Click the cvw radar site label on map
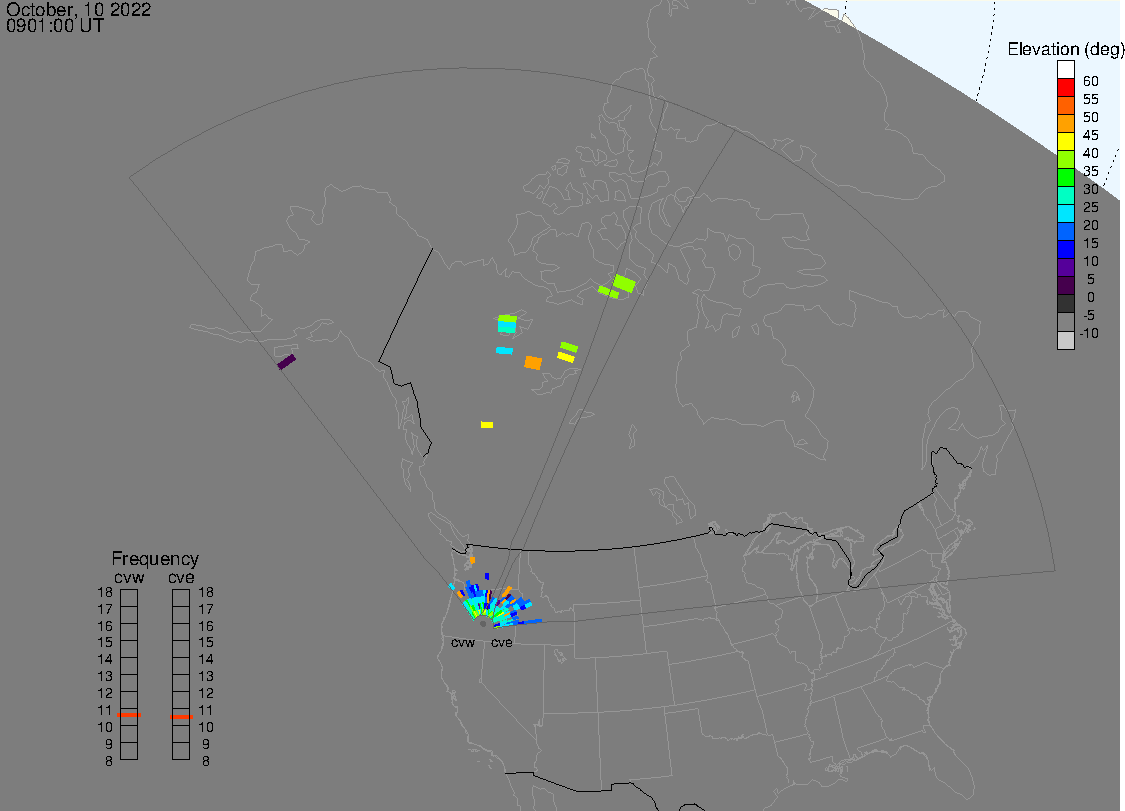The width and height of the screenshot is (1125, 811). (x=463, y=642)
